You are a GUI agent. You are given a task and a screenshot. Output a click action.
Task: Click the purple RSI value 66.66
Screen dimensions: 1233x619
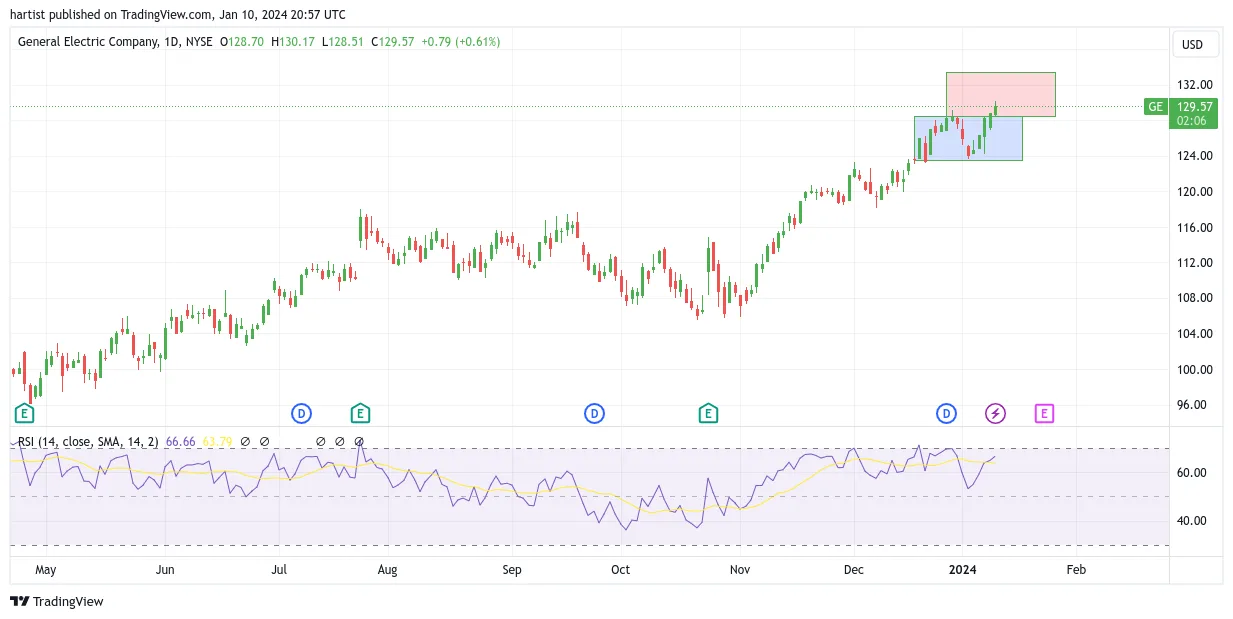click(x=180, y=441)
